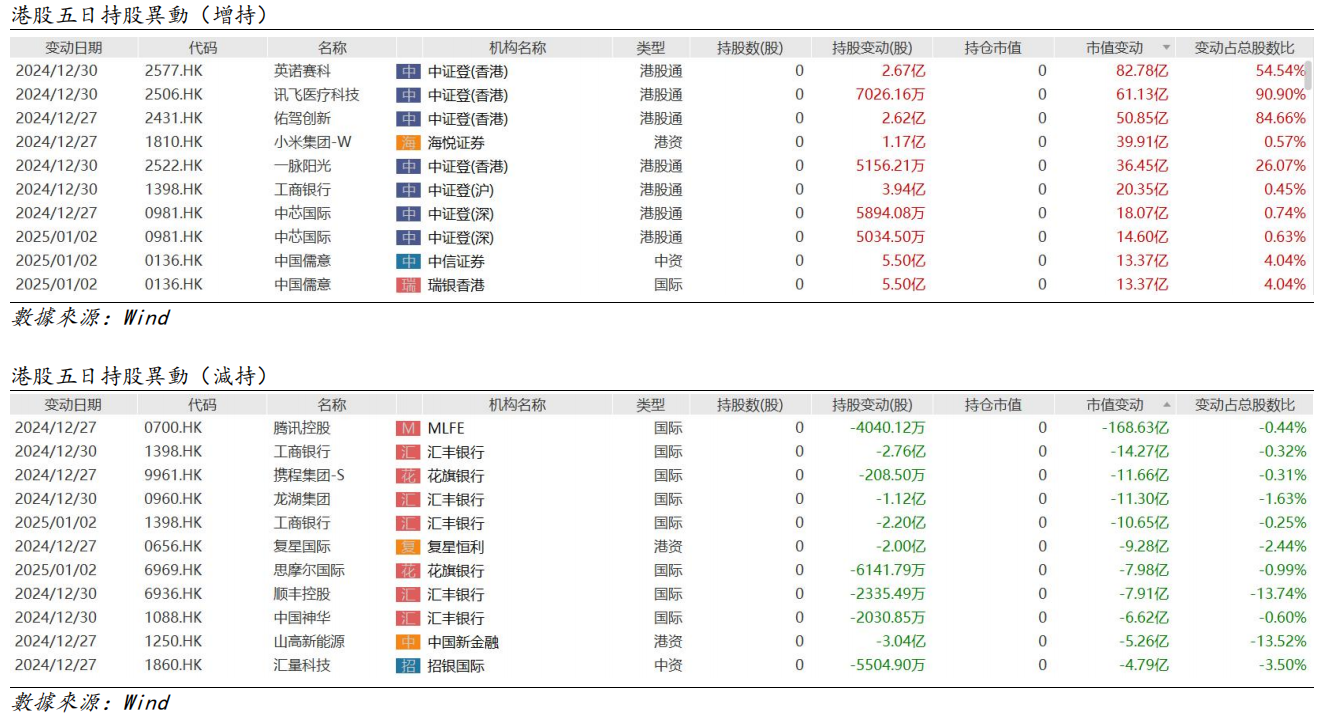Click 花旗银行 icon in 携程集团-S row
This screenshot has height=723, width=1321.
[408, 476]
